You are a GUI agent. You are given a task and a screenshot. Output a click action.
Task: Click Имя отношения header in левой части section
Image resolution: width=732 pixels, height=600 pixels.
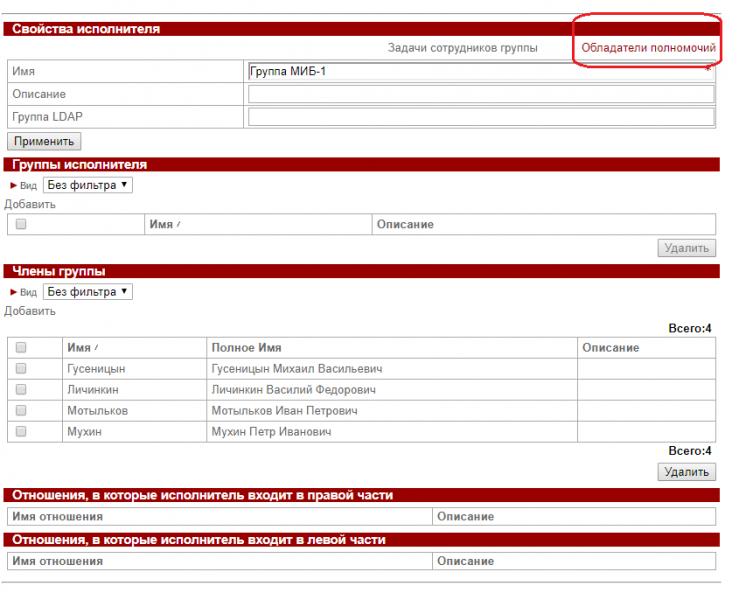coord(57,561)
